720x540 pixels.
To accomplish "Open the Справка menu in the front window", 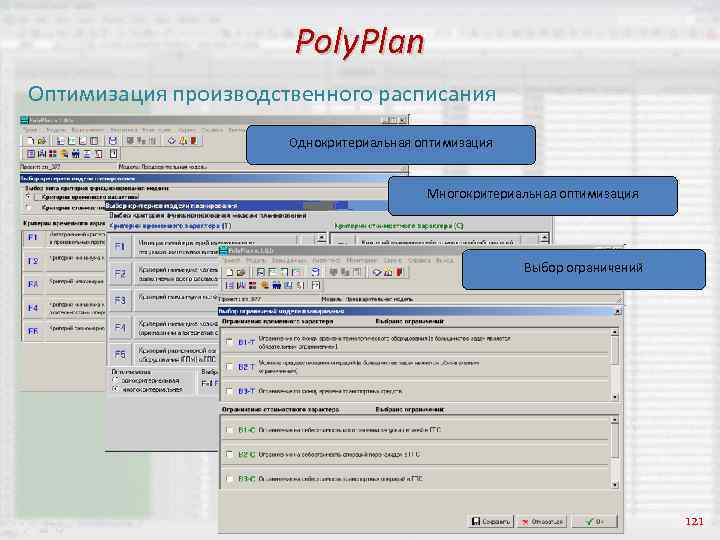I will 419,260.
